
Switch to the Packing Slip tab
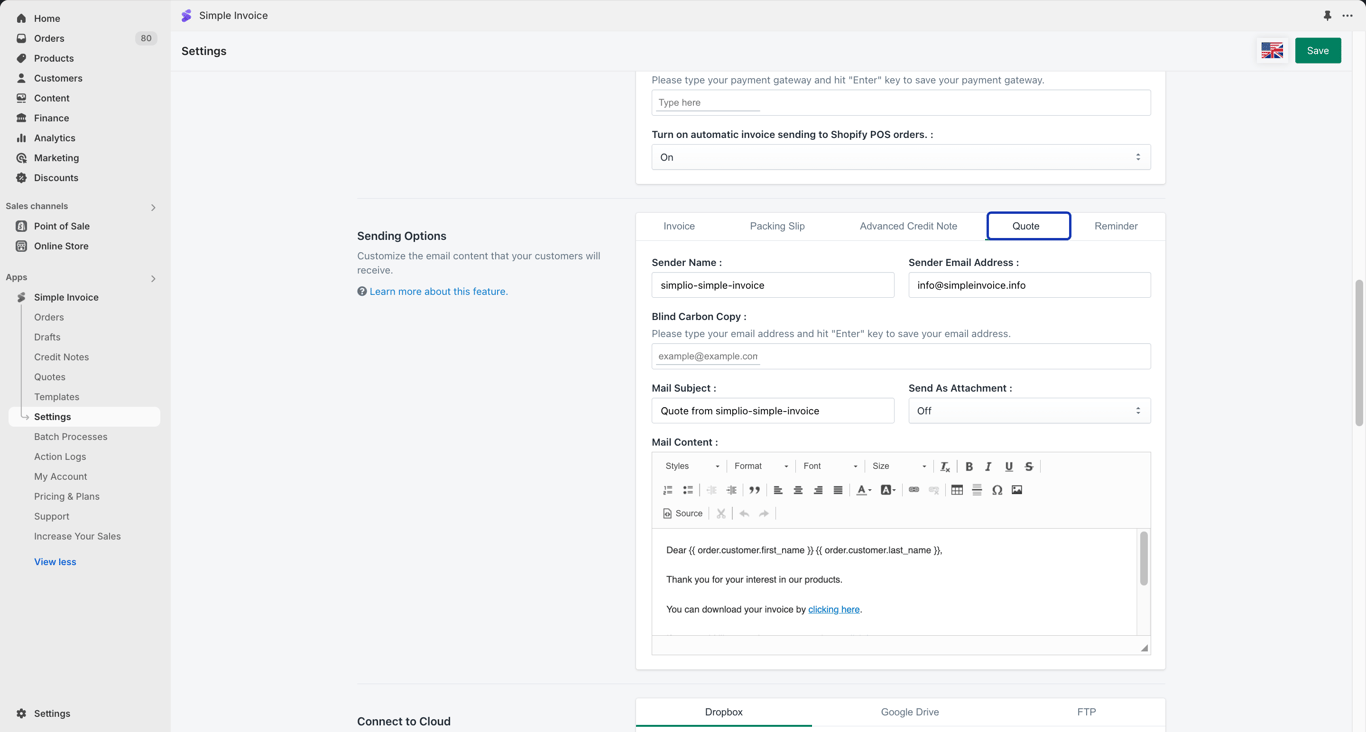coord(777,226)
